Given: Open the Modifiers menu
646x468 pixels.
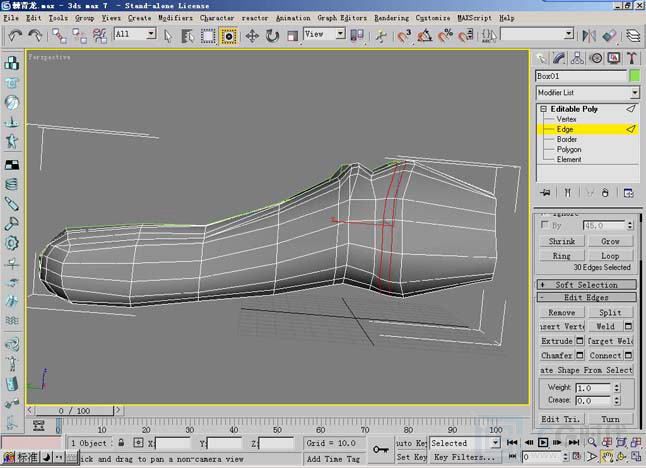Looking at the screenshot, I should pos(175,18).
